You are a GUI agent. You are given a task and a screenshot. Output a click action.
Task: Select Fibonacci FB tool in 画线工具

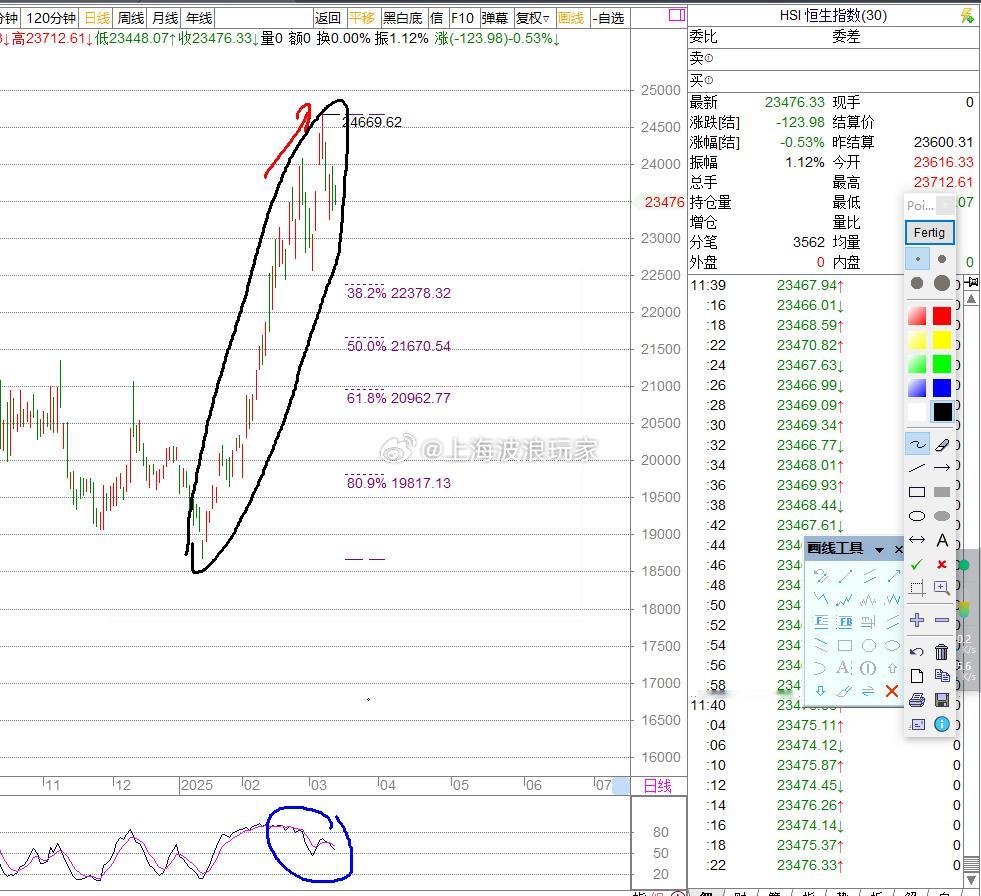[x=845, y=621]
